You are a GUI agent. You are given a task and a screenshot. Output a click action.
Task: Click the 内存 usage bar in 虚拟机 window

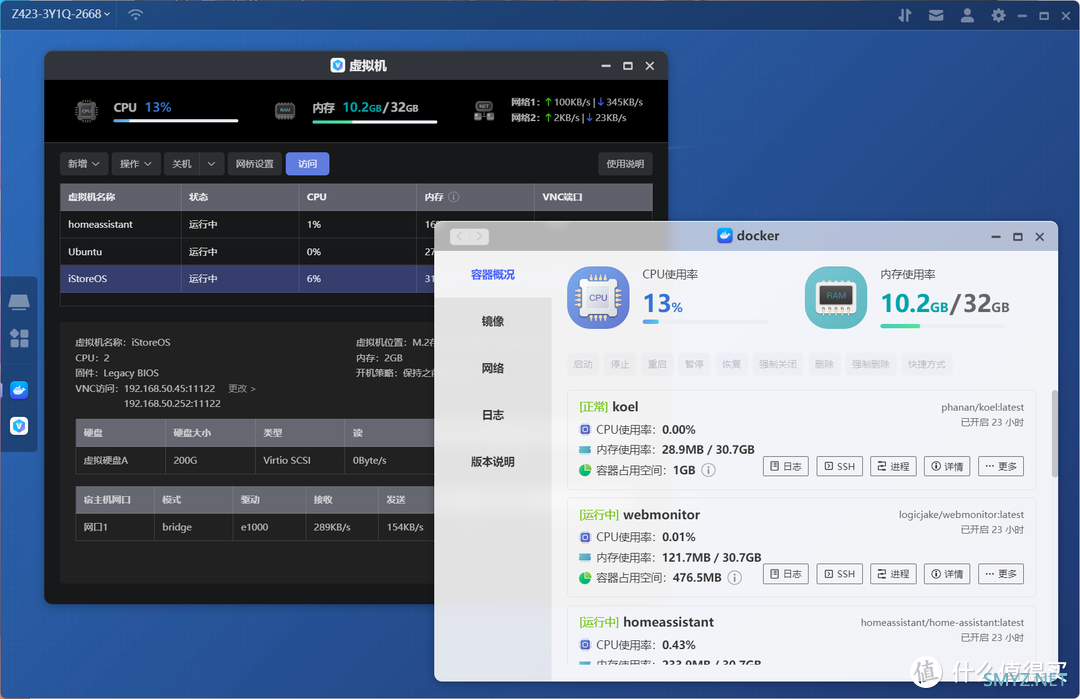(375, 122)
